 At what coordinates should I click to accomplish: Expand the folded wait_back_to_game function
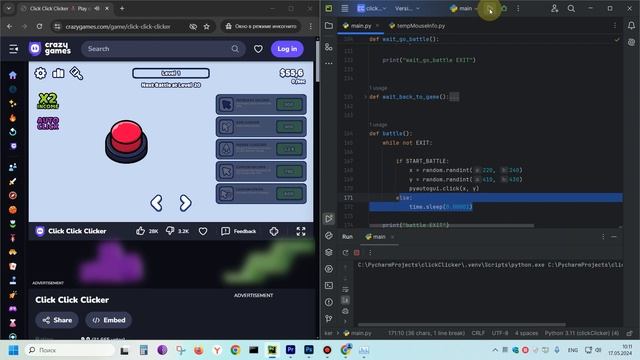click(x=366, y=97)
